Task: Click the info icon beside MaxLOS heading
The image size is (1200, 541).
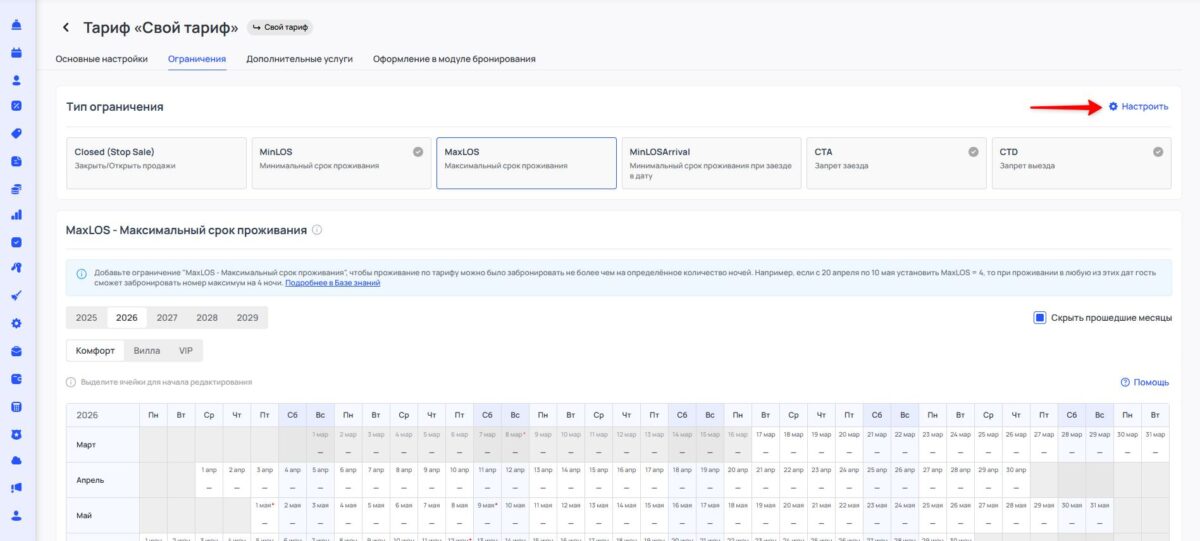Action: pos(317,230)
